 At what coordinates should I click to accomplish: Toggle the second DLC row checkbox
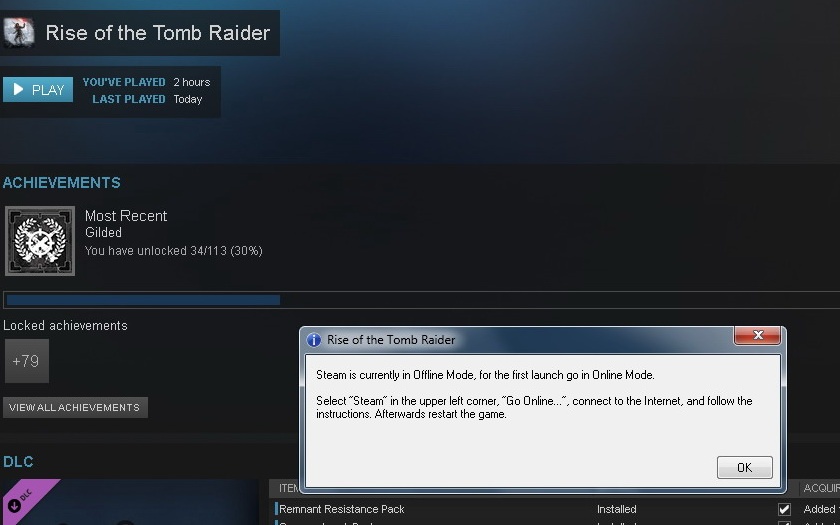click(x=784, y=523)
